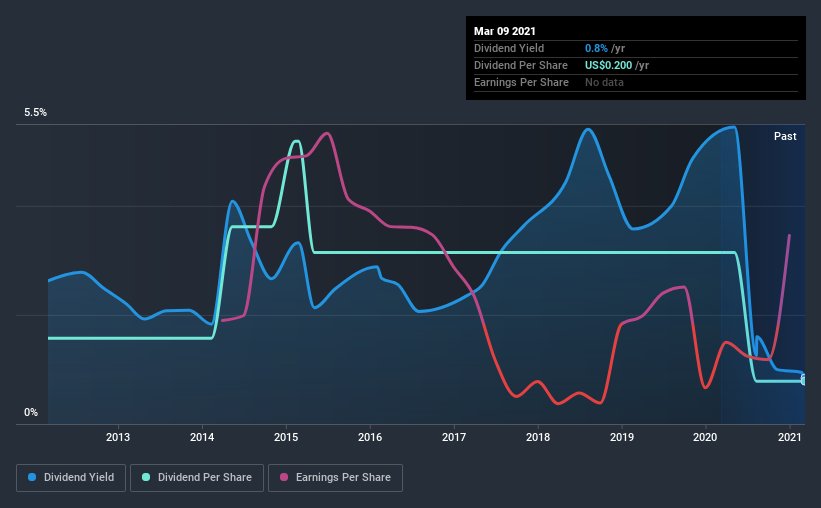The width and height of the screenshot is (821, 508).
Task: Click the blue Dividend Yield legend dot
Action: [x=32, y=477]
